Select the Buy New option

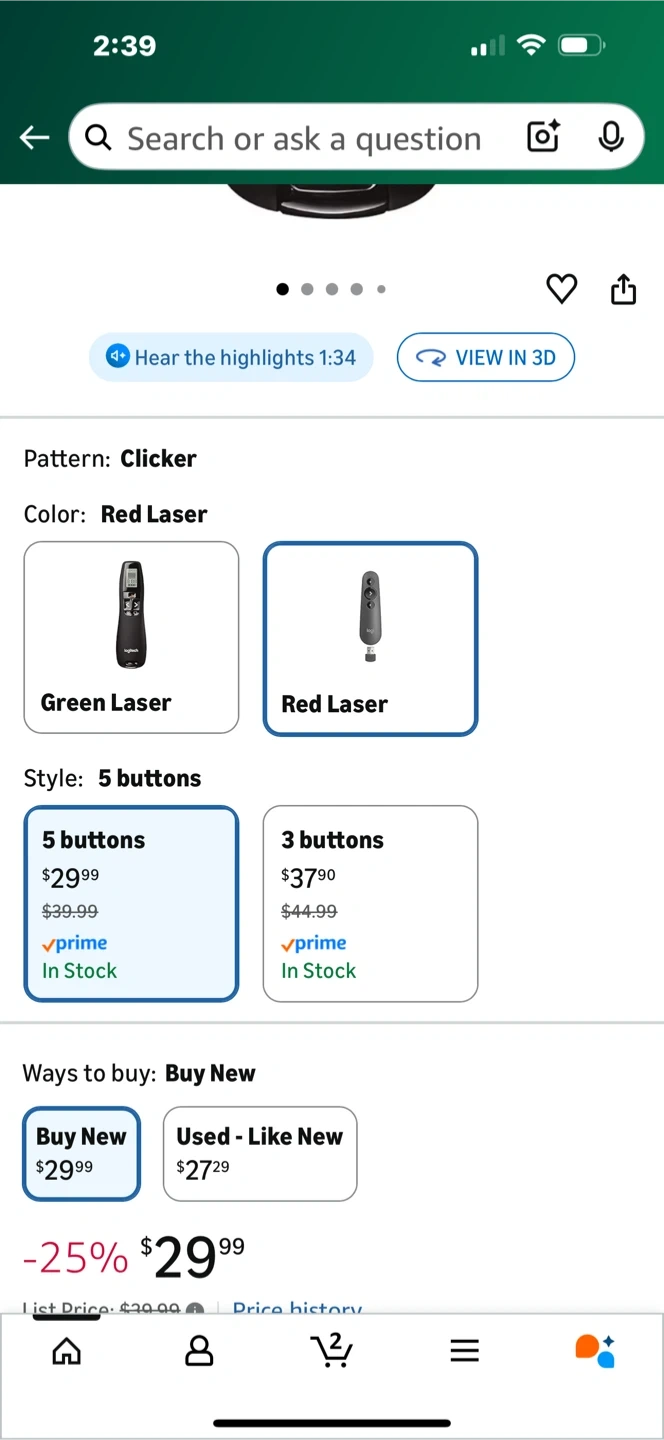(82, 1153)
